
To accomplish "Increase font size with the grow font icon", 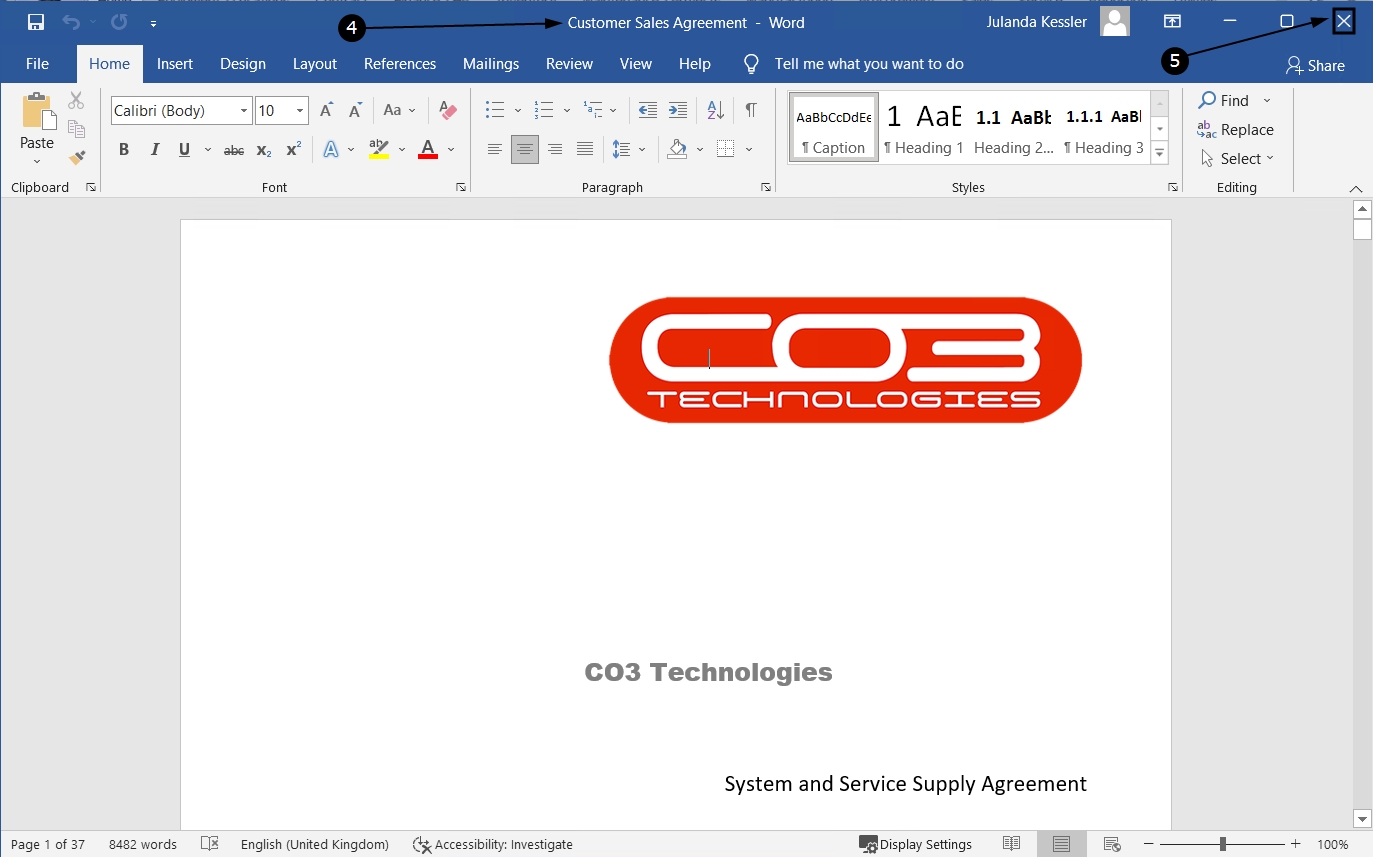I will 327,111.
